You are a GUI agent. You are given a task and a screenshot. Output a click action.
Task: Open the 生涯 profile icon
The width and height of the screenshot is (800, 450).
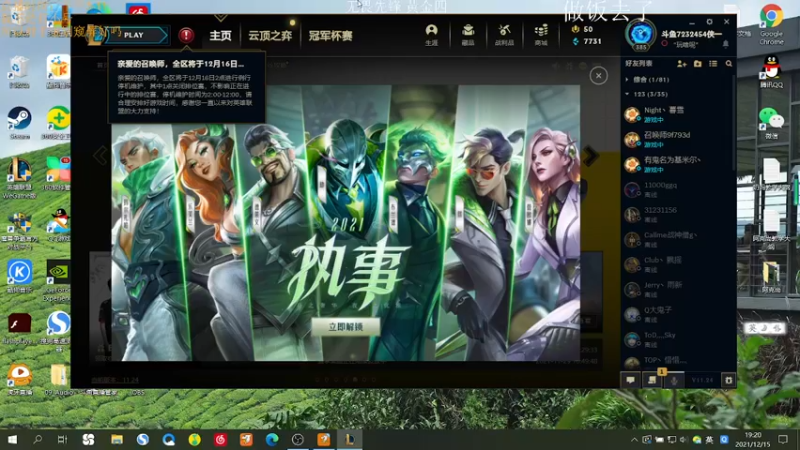(x=432, y=35)
